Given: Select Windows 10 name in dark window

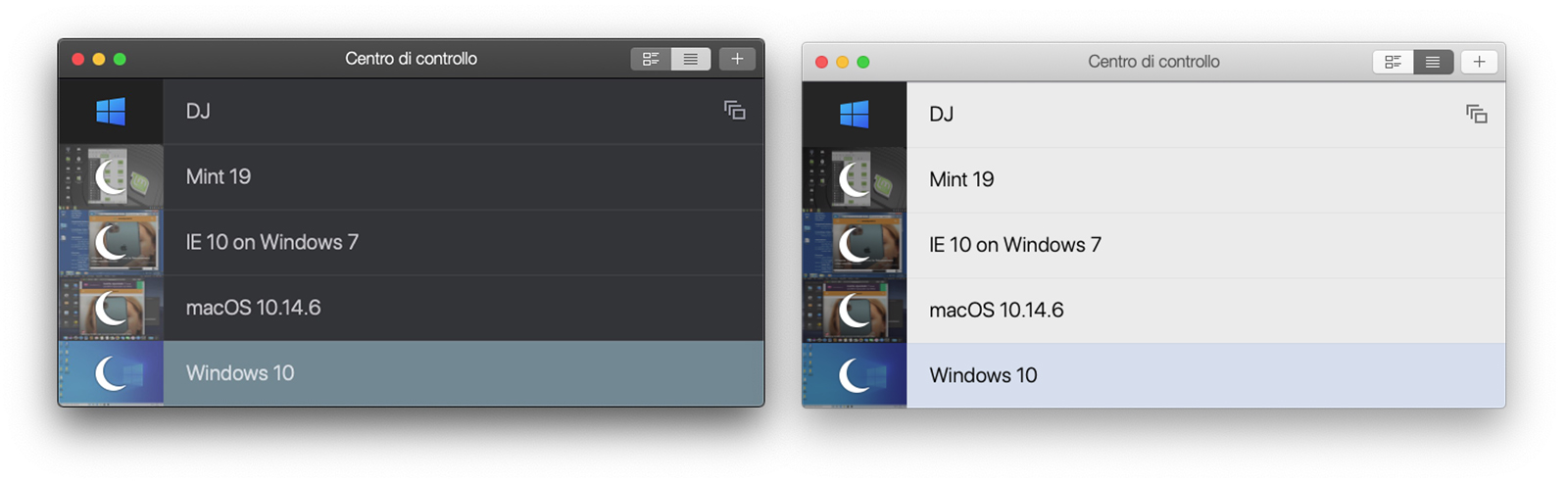Looking at the screenshot, I should pyautogui.click(x=240, y=373).
